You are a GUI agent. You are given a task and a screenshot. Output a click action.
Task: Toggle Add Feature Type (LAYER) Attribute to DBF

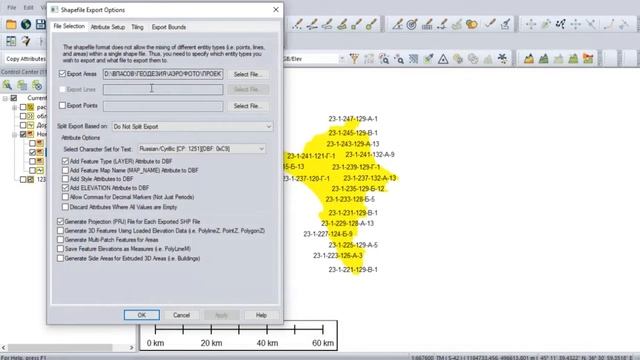(65, 161)
